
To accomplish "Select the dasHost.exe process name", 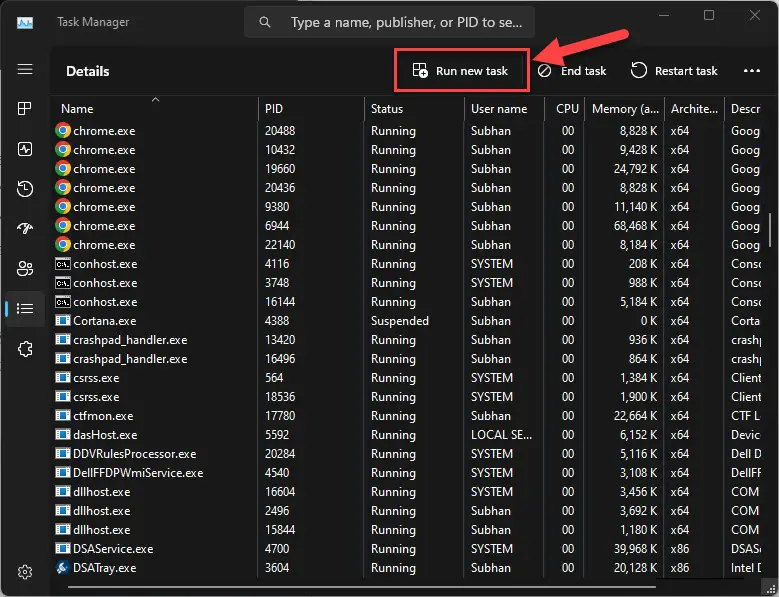I will click(x=105, y=435).
